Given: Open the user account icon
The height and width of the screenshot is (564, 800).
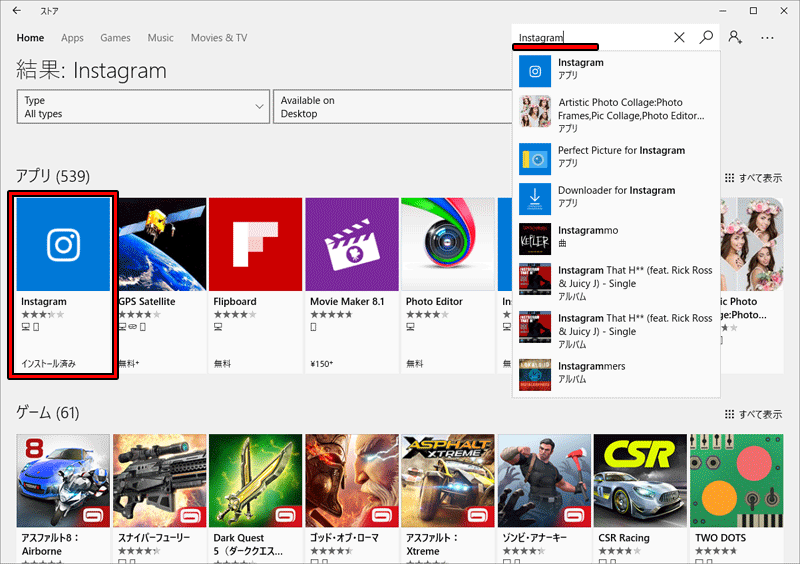Looking at the screenshot, I should coord(735,37).
